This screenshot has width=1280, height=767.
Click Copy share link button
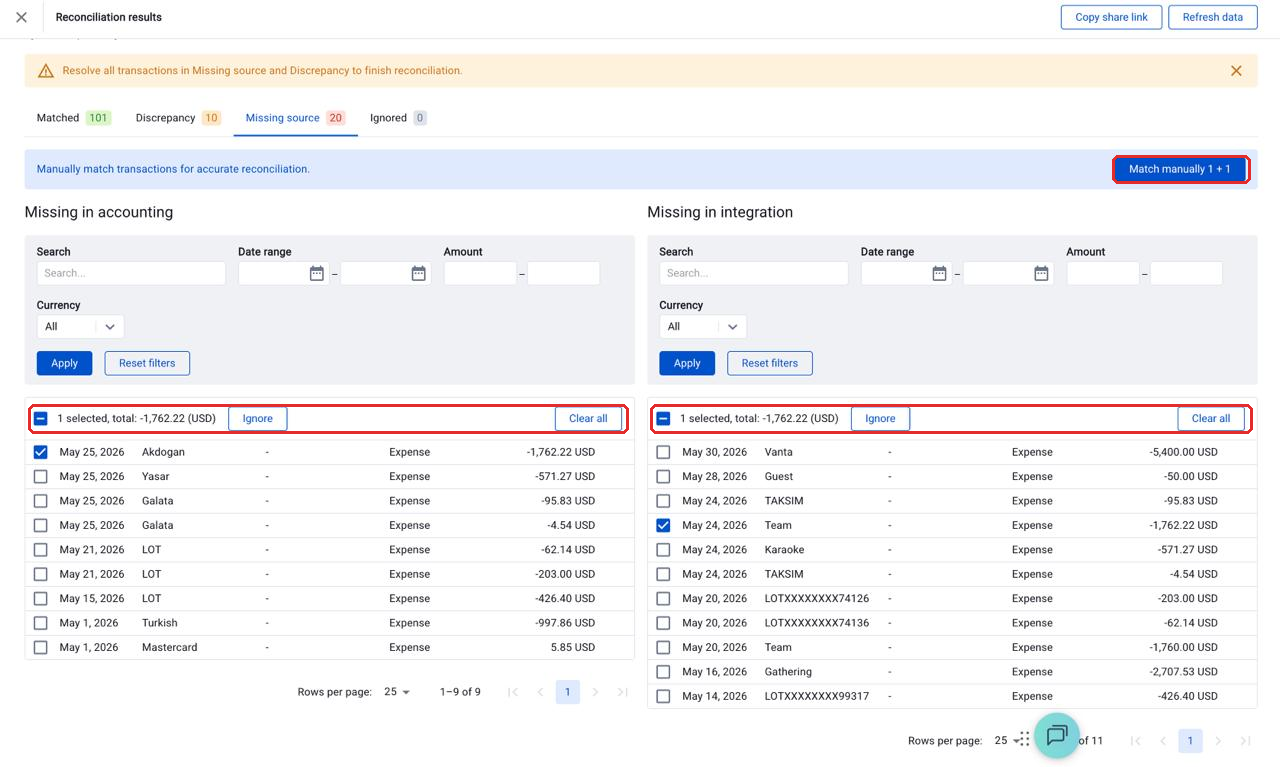pyautogui.click(x=1111, y=17)
